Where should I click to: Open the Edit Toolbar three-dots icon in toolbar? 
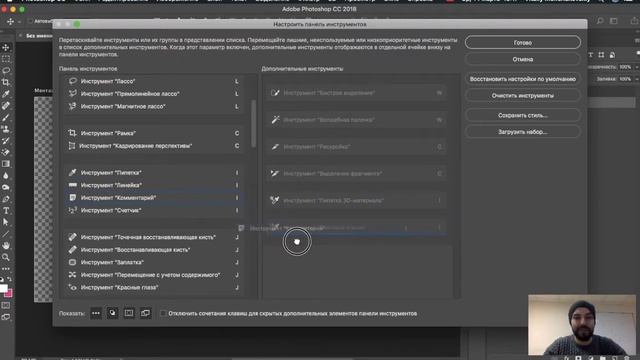6,269
